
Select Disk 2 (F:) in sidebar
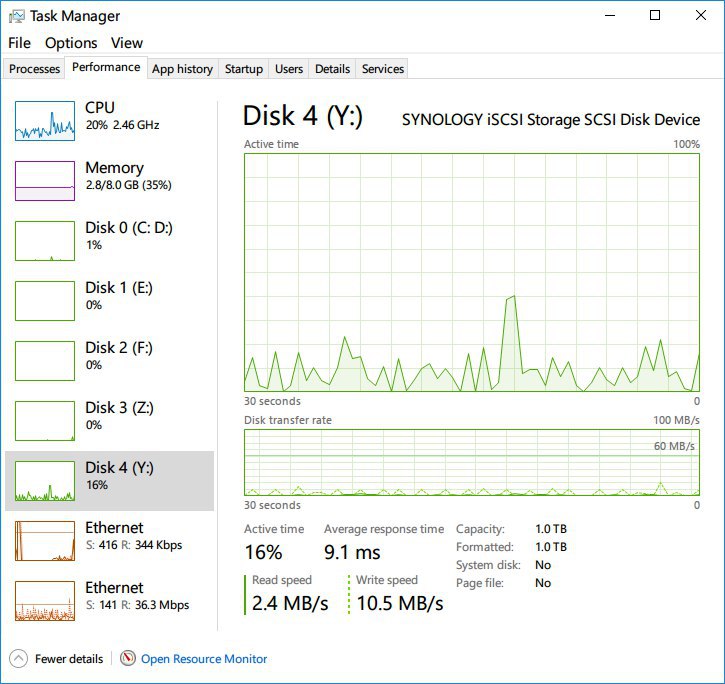click(118, 356)
